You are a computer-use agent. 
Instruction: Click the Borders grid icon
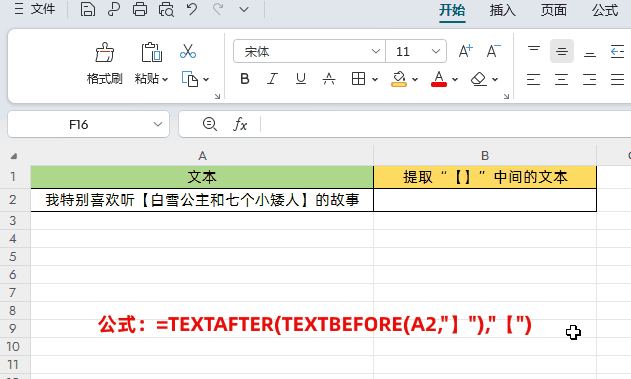pyautogui.click(x=358, y=79)
